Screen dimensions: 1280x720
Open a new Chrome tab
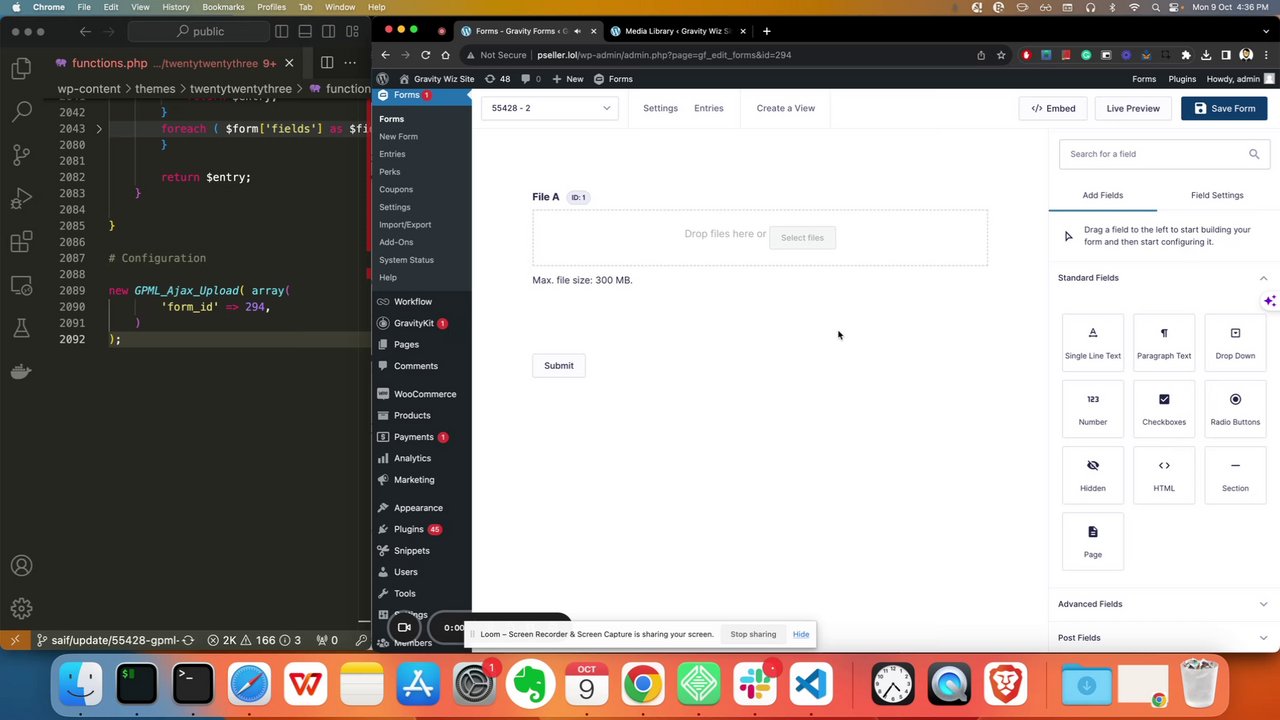pyautogui.click(x=767, y=31)
